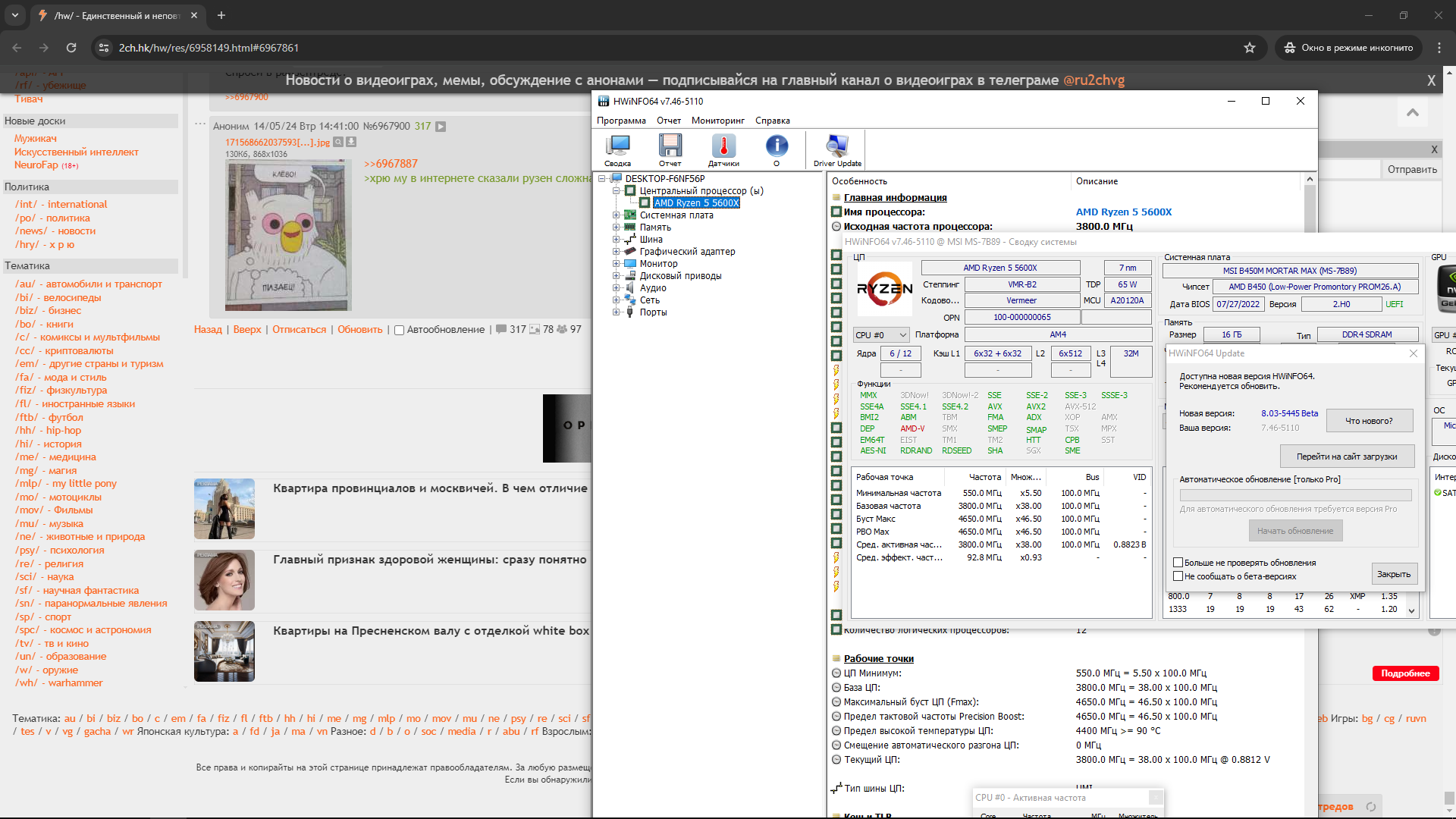Click 'Перейти на сайт загрузки' button
The height and width of the screenshot is (819, 1456).
tap(1347, 457)
